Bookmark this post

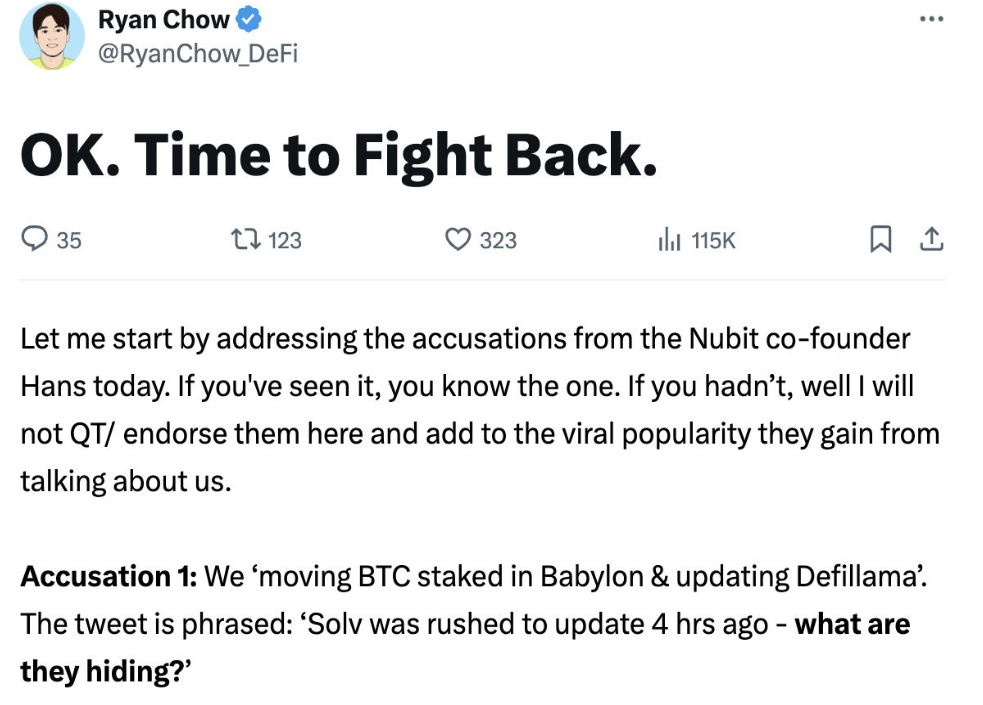click(x=881, y=239)
